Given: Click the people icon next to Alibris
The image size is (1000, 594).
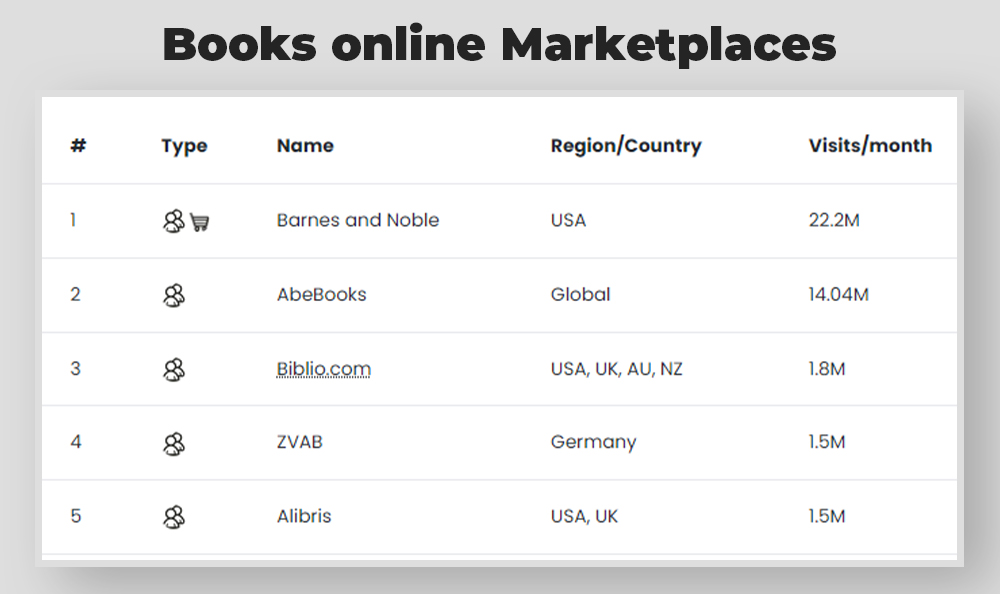Looking at the screenshot, I should pyautogui.click(x=173, y=517).
